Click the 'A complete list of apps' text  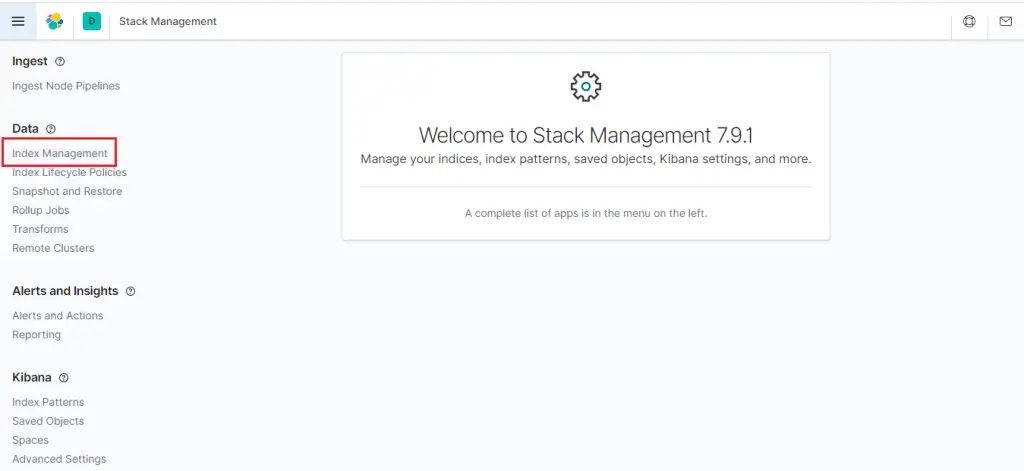[x=586, y=213]
